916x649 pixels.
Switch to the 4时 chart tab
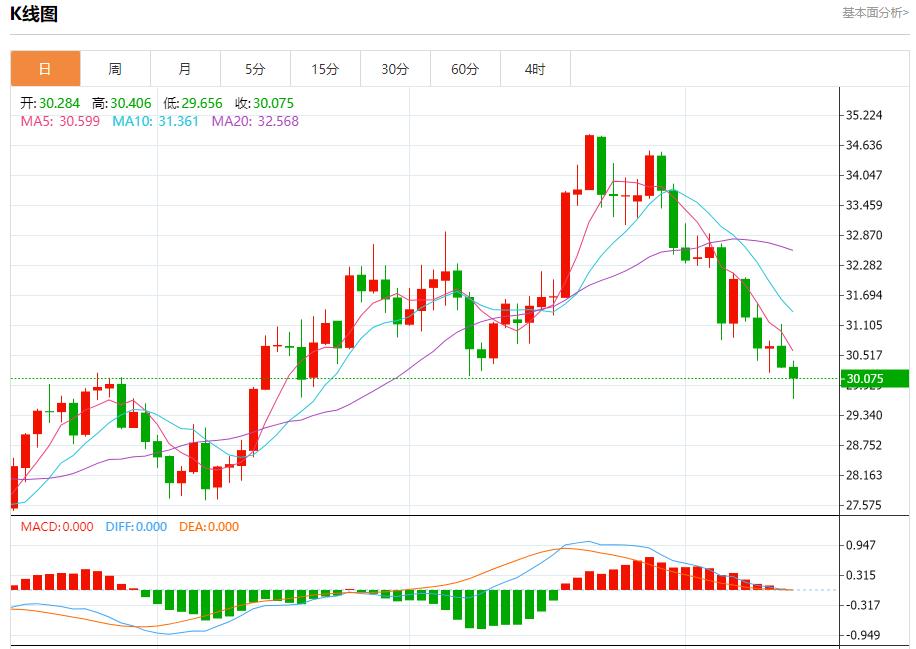pyautogui.click(x=535, y=69)
